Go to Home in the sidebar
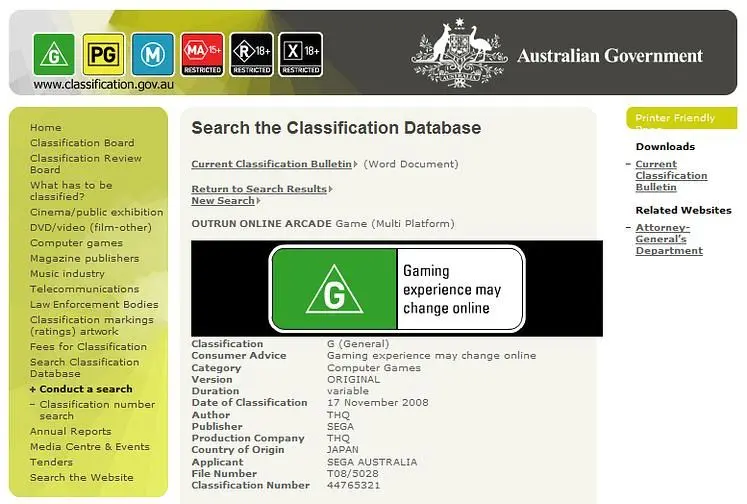The height and width of the screenshot is (504, 747). click(46, 128)
